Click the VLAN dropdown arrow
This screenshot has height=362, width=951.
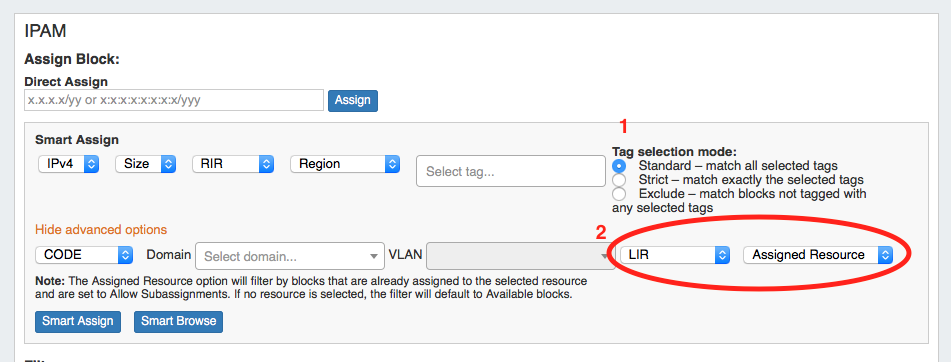pos(604,257)
